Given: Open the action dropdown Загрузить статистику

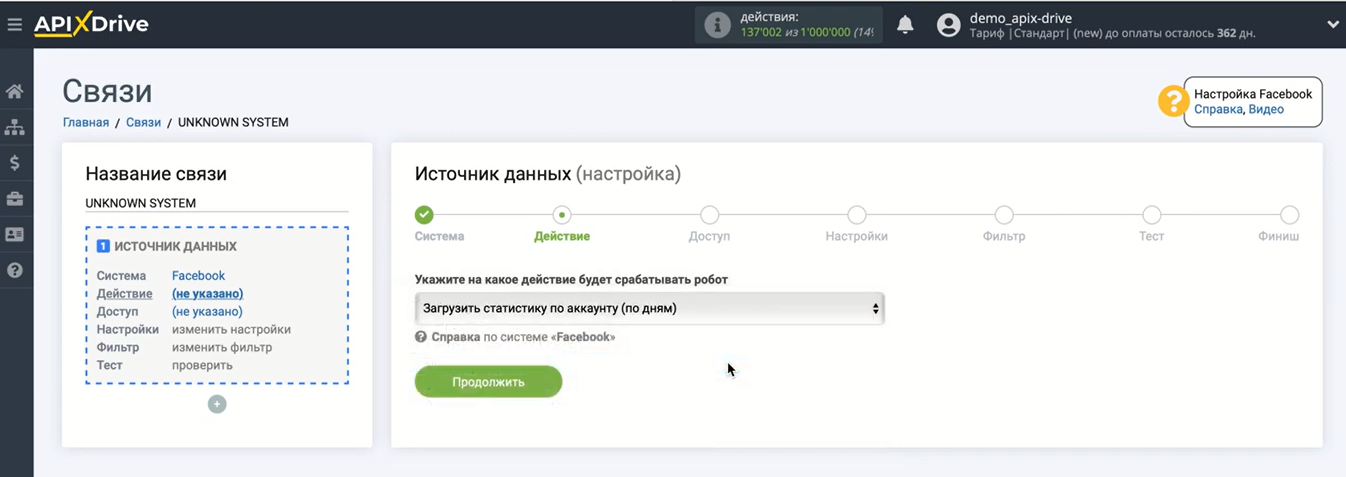Looking at the screenshot, I should [x=650, y=308].
